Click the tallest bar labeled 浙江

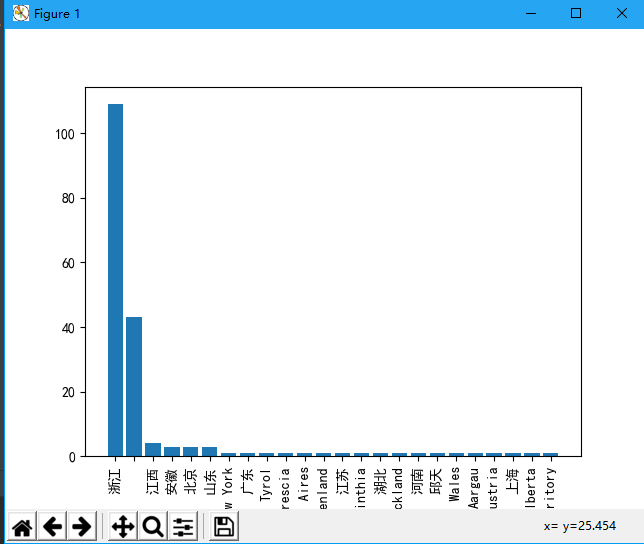pos(115,280)
